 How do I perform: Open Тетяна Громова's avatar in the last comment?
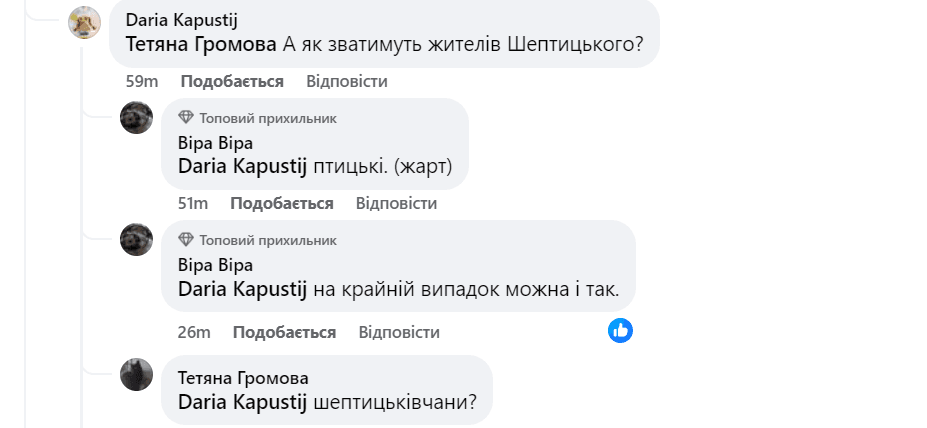point(136,375)
